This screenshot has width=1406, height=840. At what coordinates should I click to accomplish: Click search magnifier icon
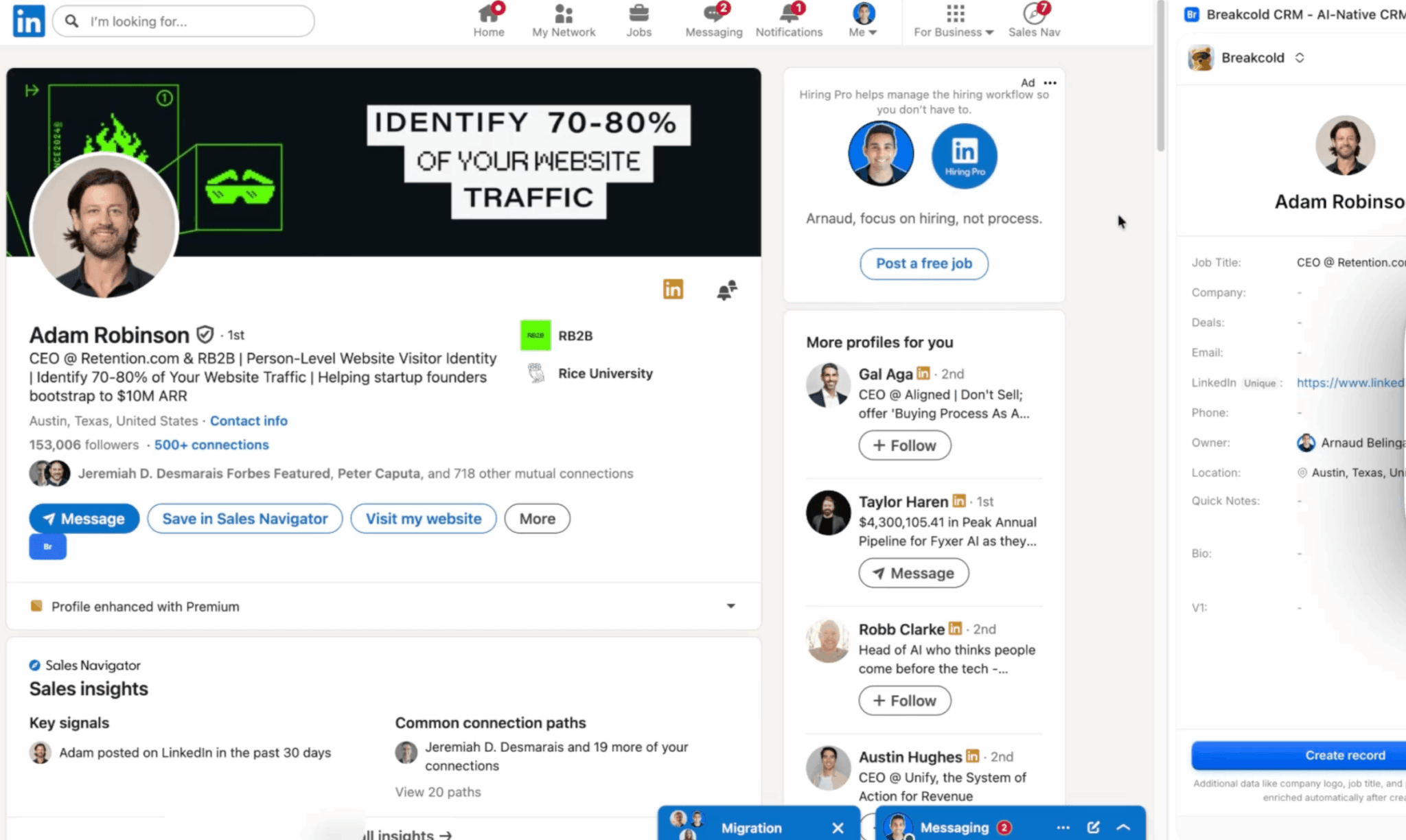(x=71, y=21)
